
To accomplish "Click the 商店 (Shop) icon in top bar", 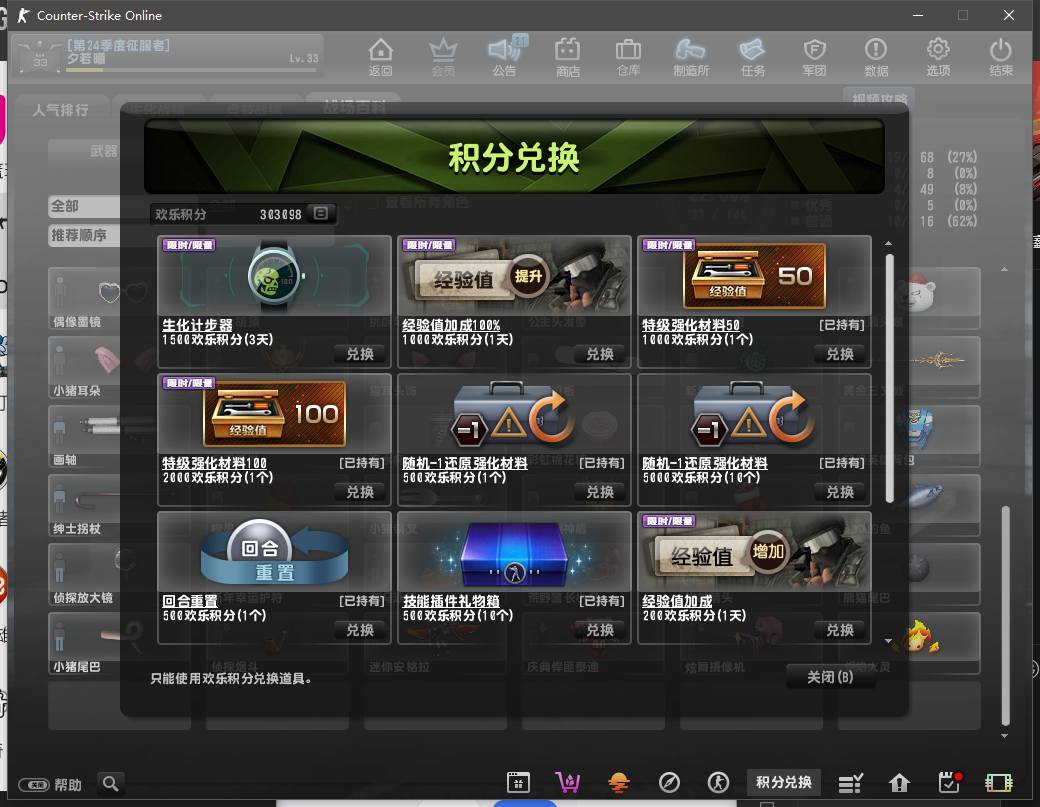I will (567, 56).
